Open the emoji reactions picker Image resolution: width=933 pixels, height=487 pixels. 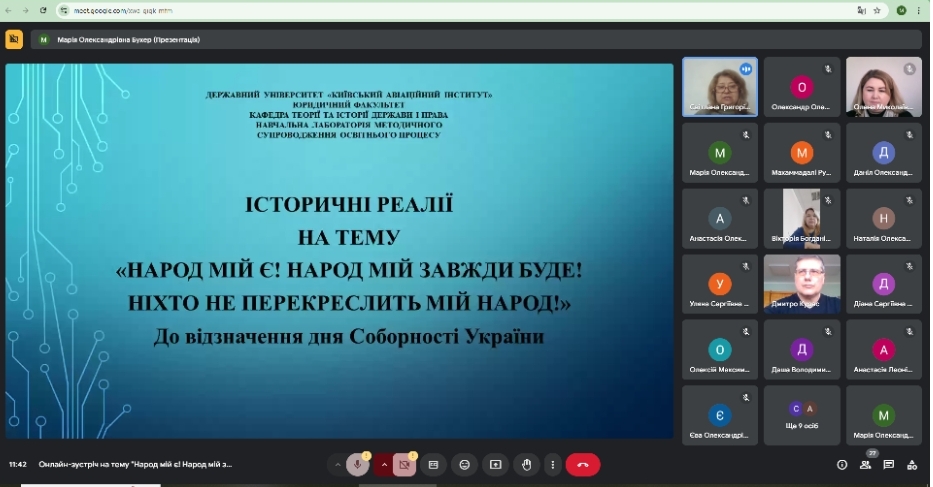click(x=464, y=465)
